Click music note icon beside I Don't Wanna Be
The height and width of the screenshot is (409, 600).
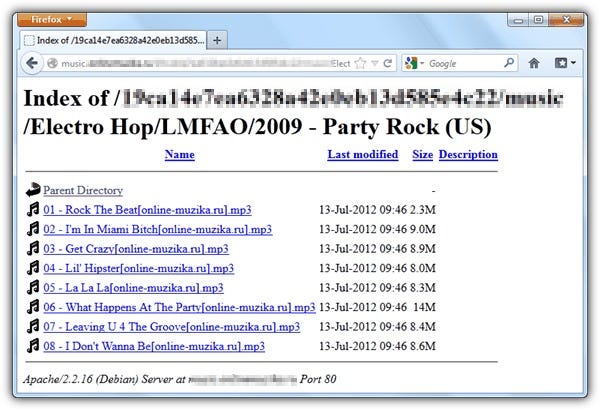pos(33,346)
